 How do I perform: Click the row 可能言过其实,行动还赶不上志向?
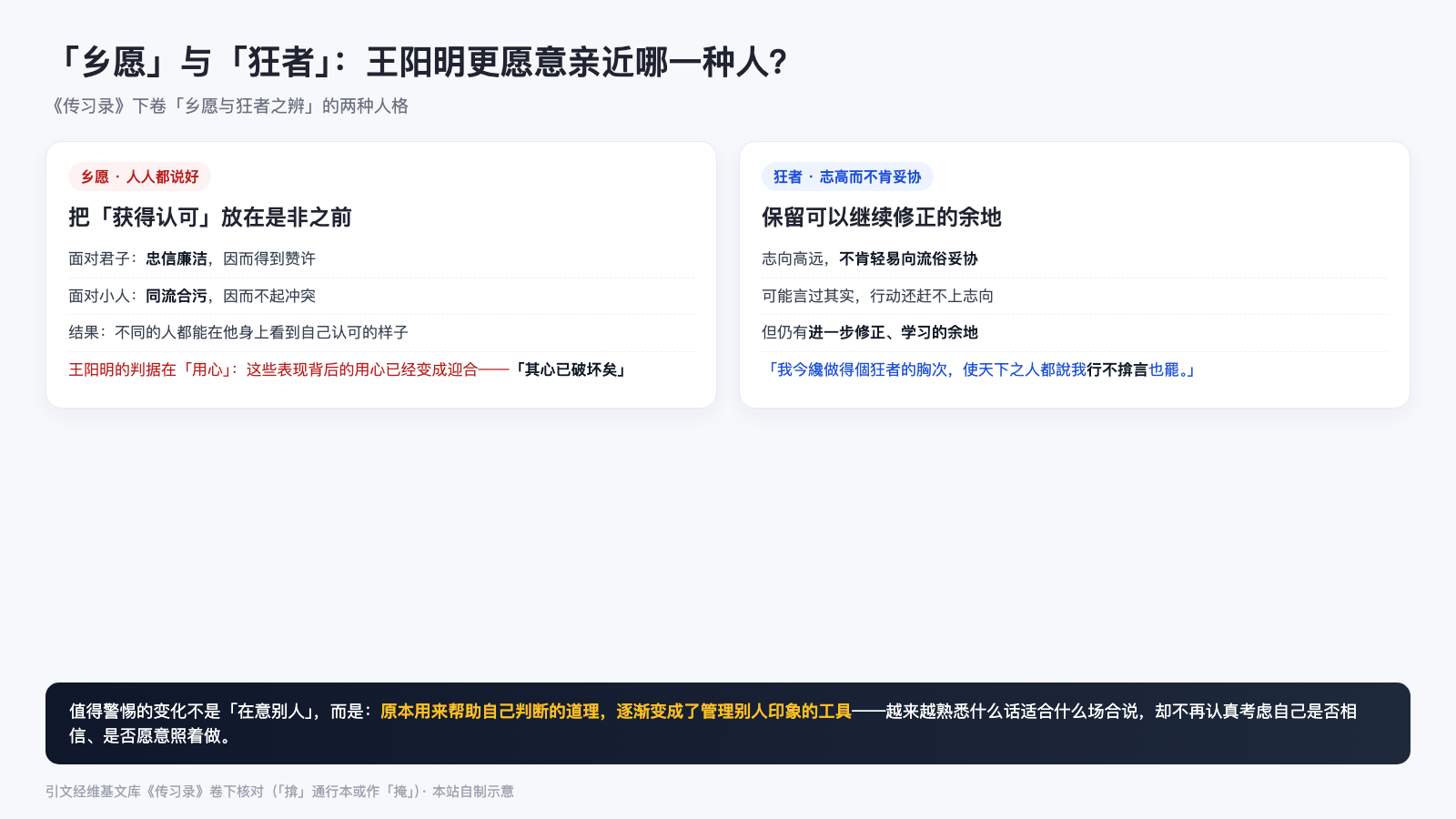pos(1075,296)
